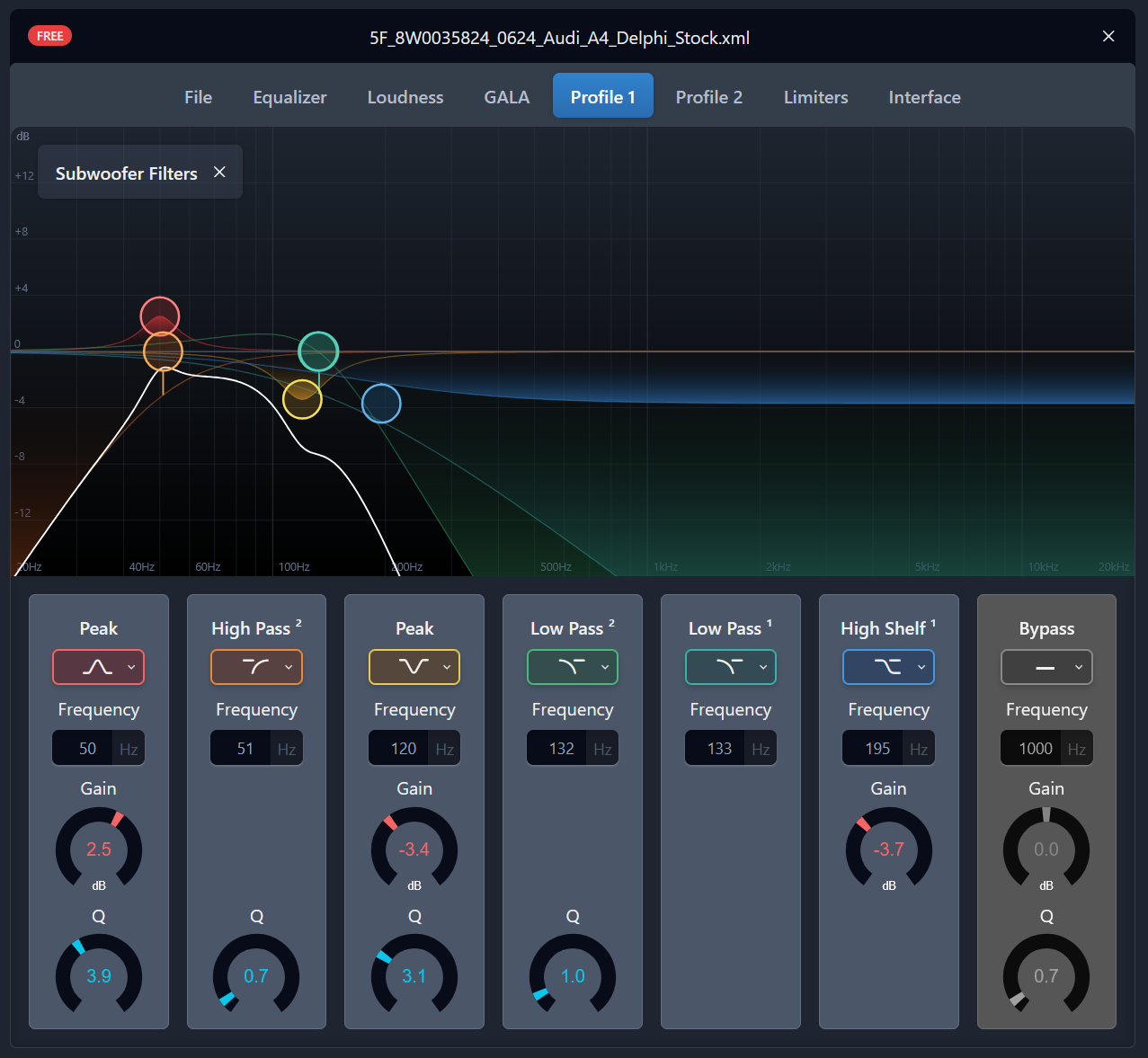Go to the Limiters section
Viewport: 1148px width, 1058px height.
(814, 96)
